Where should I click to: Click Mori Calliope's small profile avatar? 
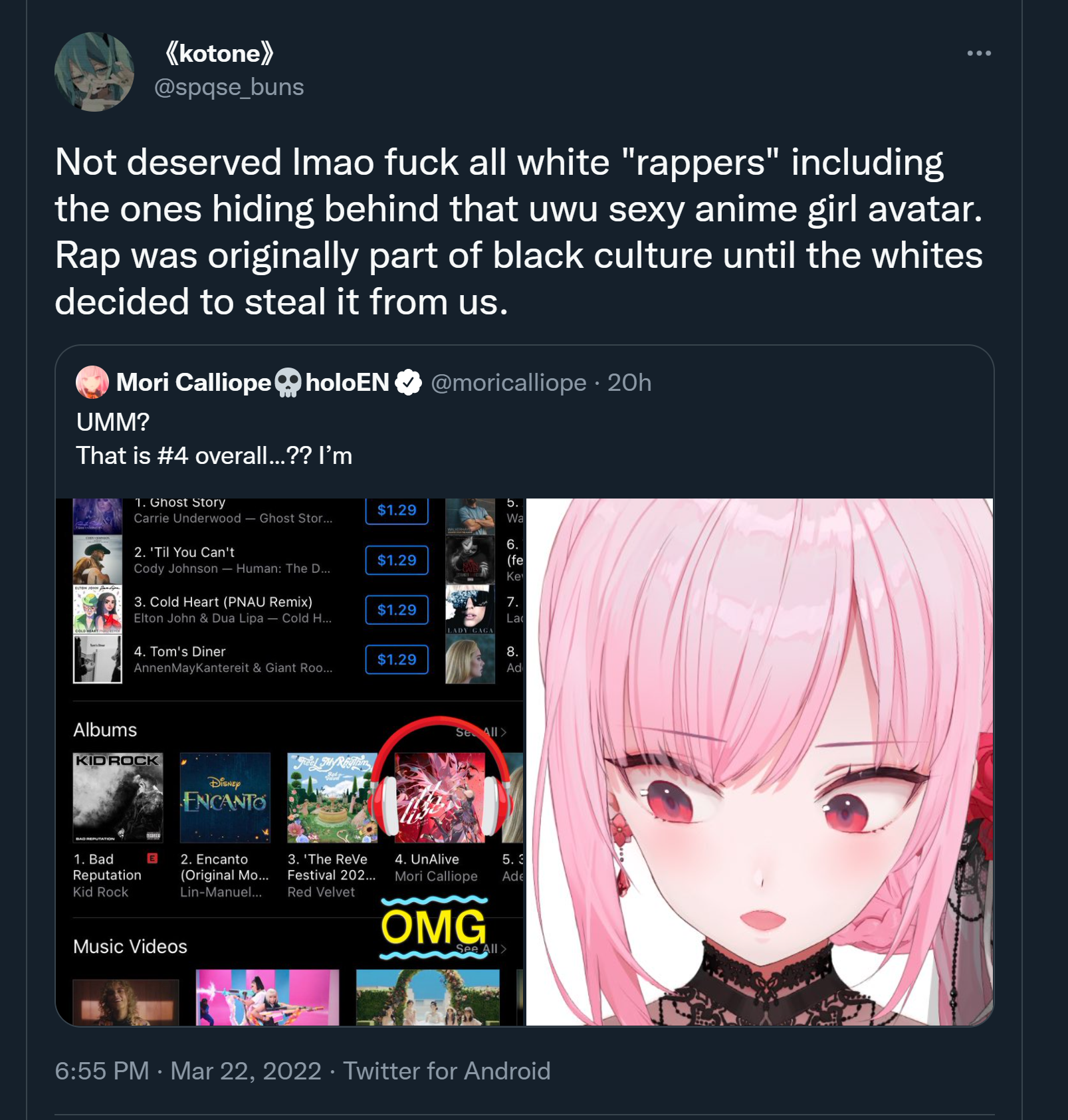92,382
